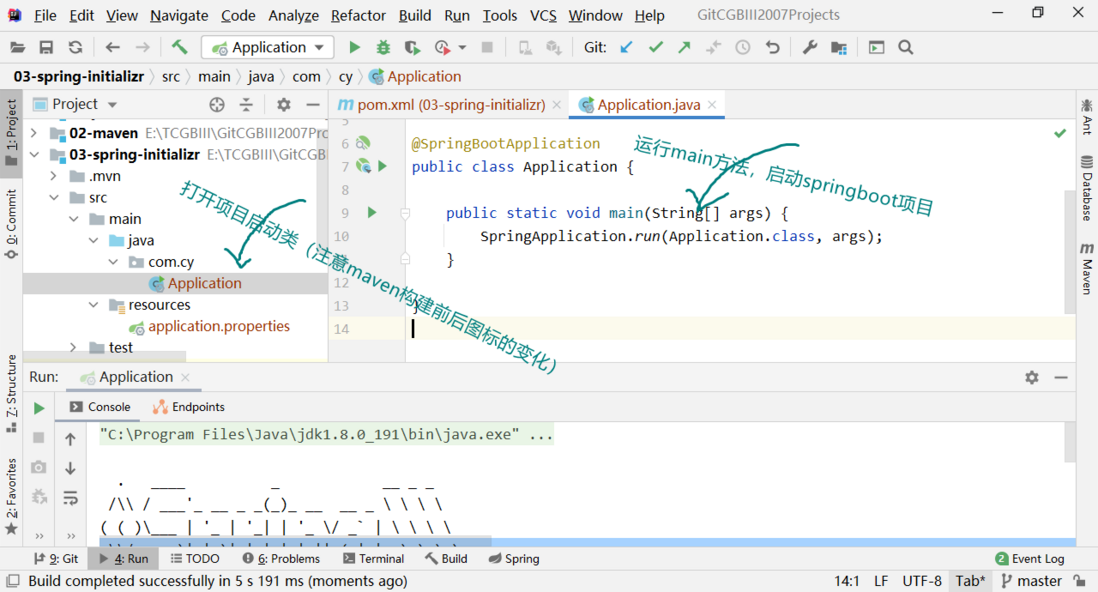Open the Terminal tool window
Image resolution: width=1098 pixels, height=592 pixels.
click(x=373, y=559)
